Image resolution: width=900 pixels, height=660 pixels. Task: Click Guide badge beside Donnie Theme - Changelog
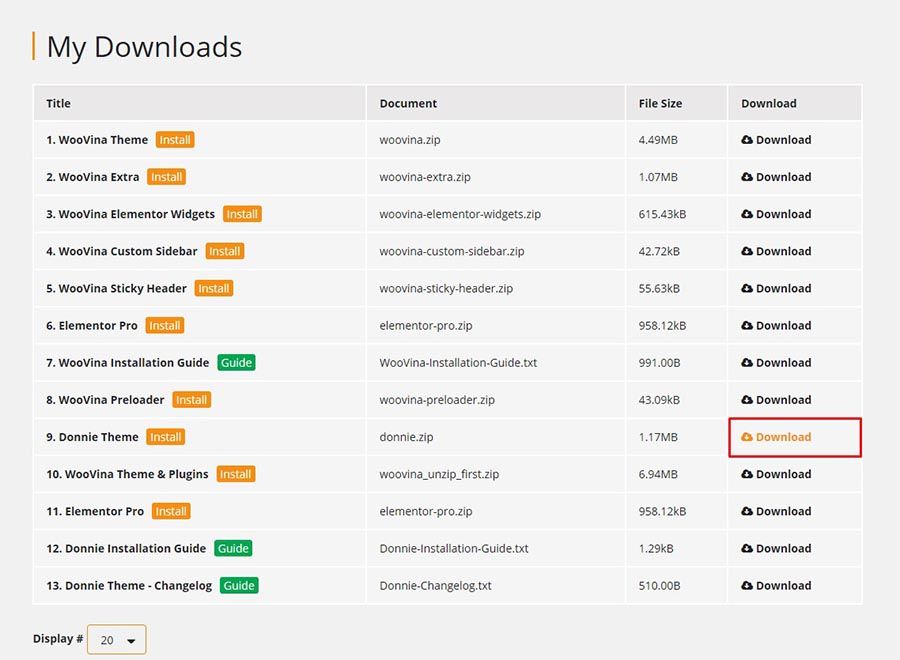tap(239, 585)
